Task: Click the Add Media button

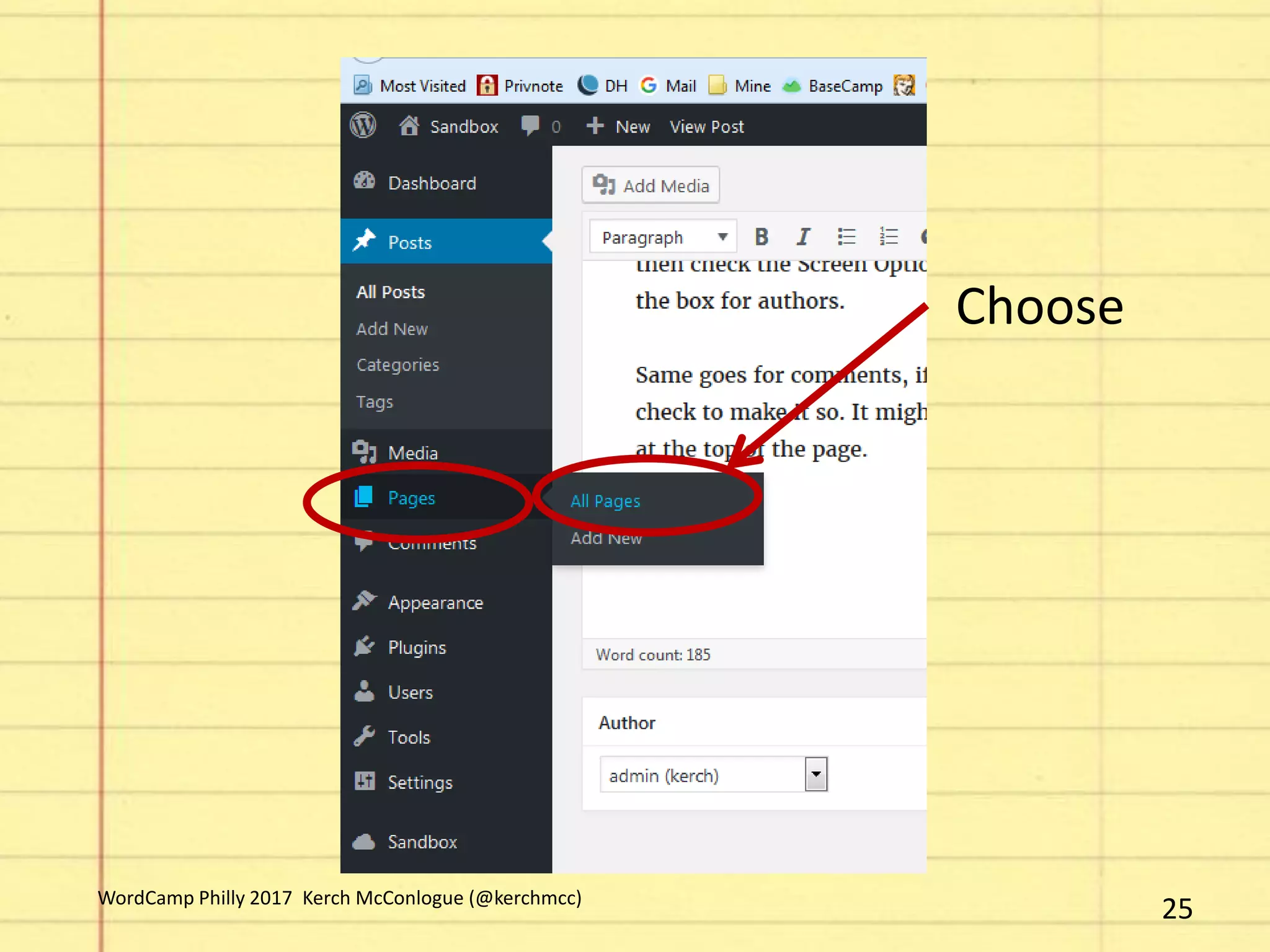Action: pos(651,185)
